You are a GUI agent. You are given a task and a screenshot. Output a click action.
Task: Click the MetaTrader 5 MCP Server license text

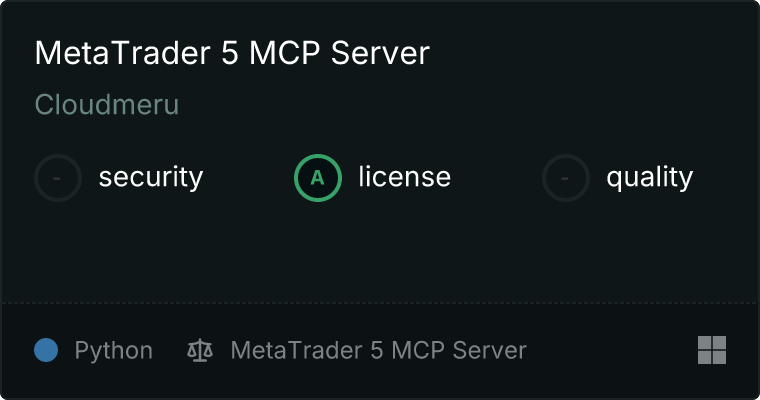[x=379, y=350]
